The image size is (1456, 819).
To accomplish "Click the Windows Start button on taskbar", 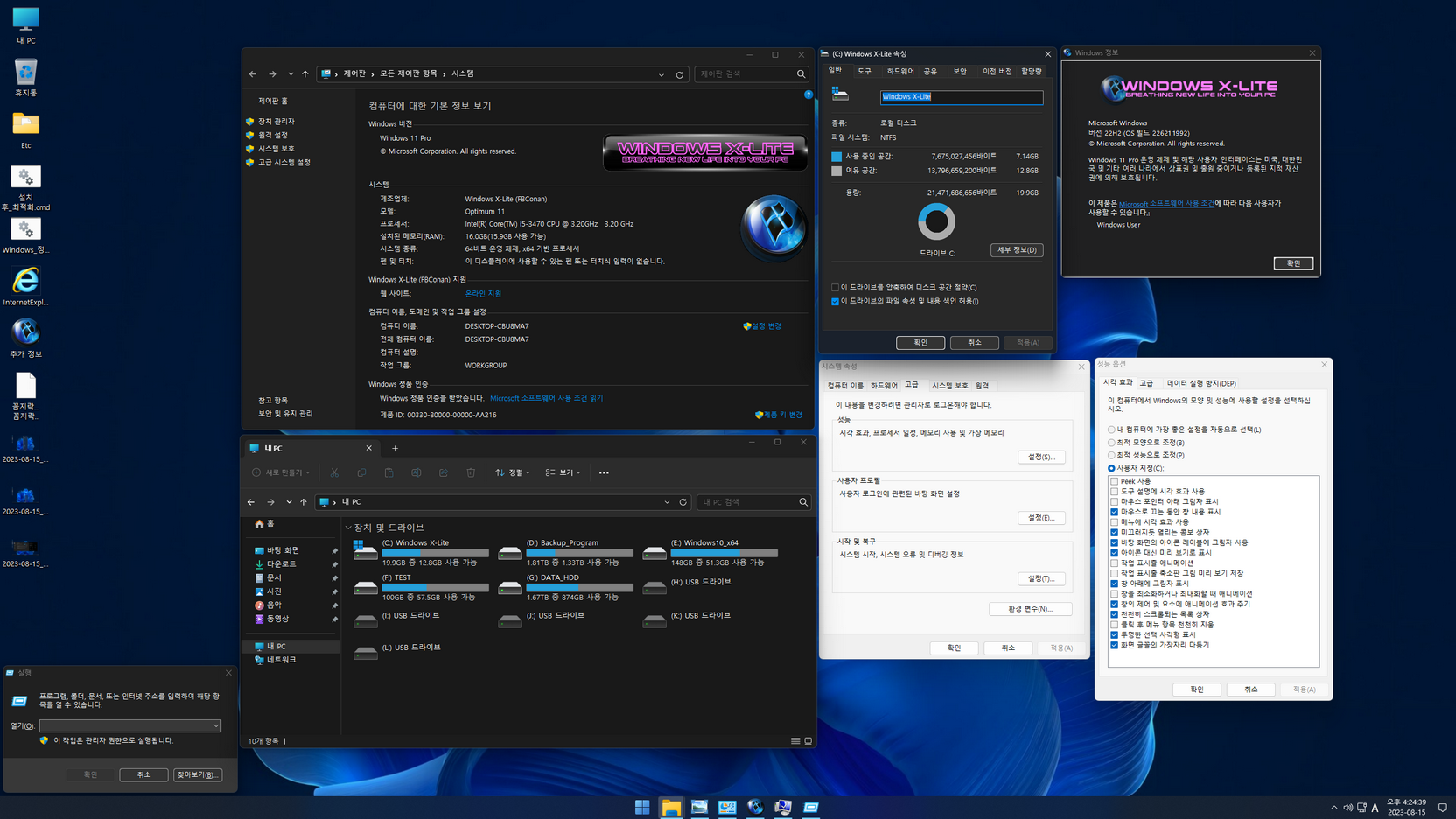I will pyautogui.click(x=642, y=807).
